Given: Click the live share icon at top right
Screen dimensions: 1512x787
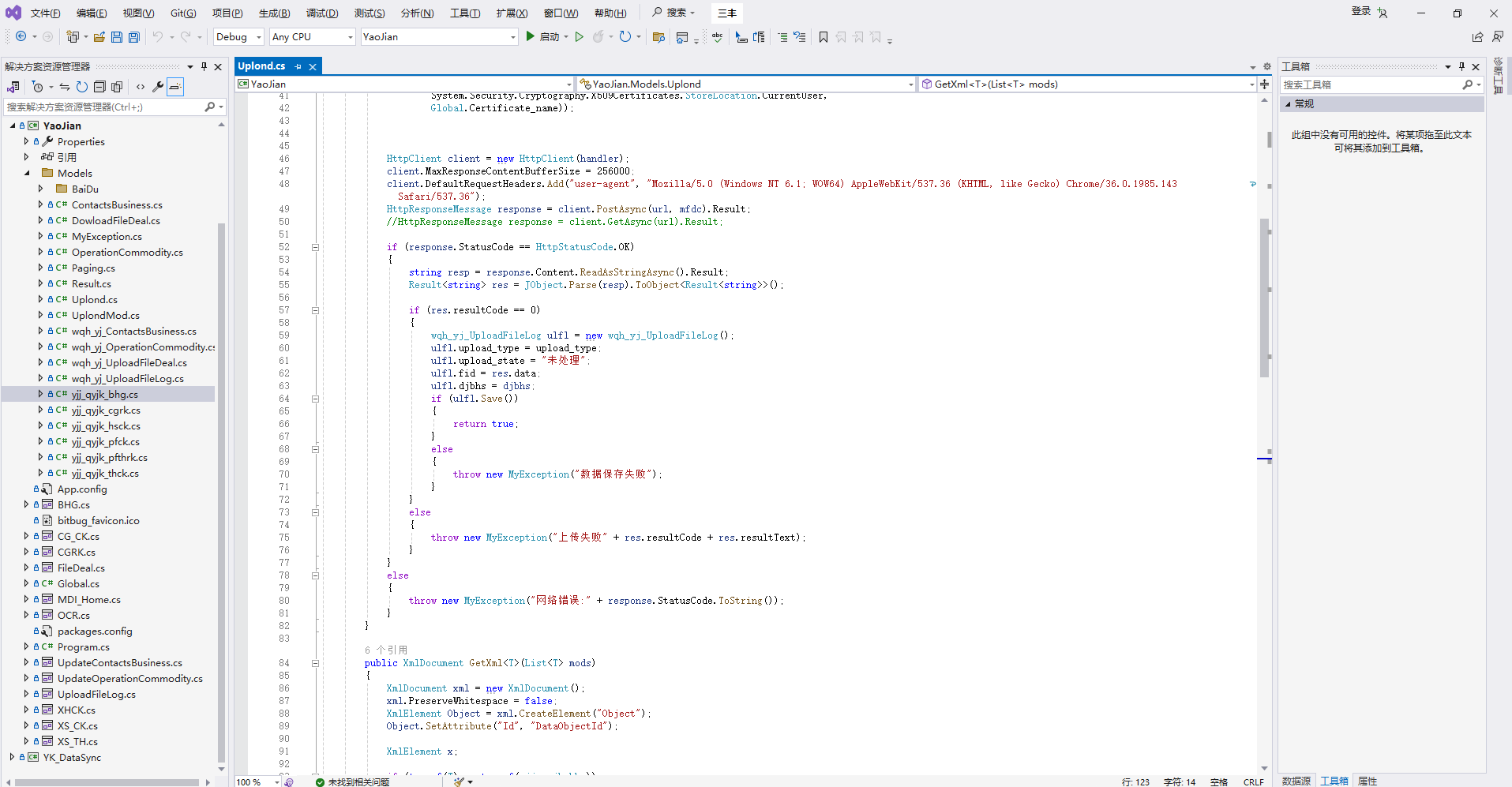Looking at the screenshot, I should [x=1478, y=36].
